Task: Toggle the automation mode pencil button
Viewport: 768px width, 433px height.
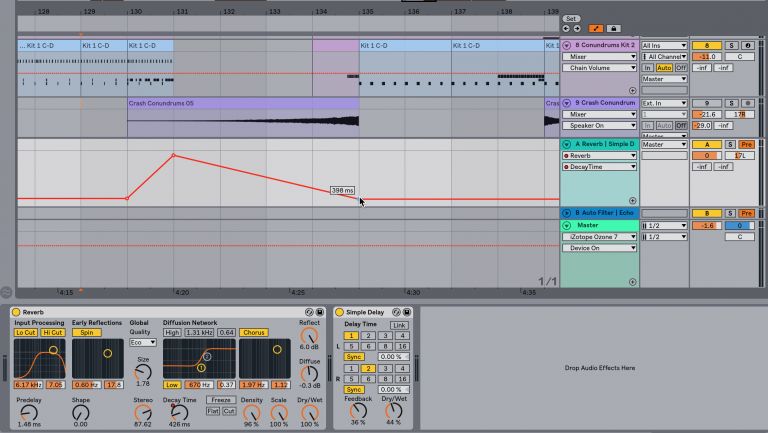Action: [x=596, y=29]
